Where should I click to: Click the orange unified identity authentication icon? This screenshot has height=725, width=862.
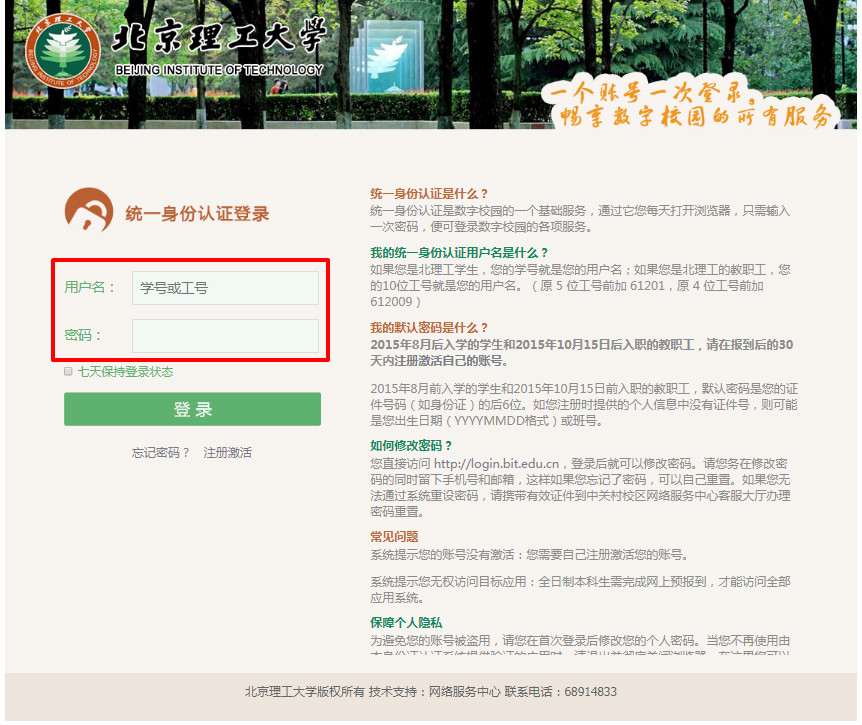click(88, 211)
